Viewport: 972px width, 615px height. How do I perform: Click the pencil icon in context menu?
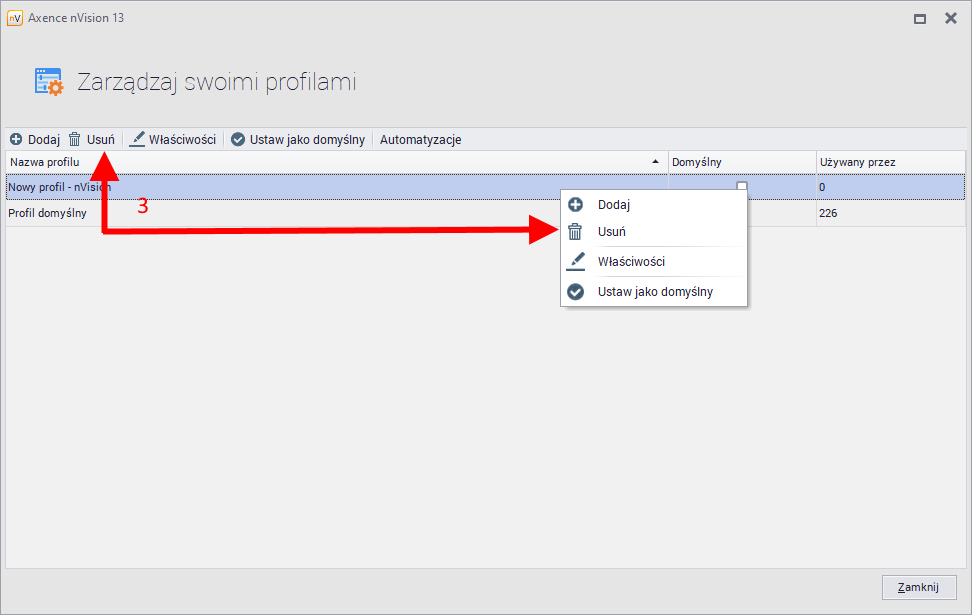pos(575,262)
